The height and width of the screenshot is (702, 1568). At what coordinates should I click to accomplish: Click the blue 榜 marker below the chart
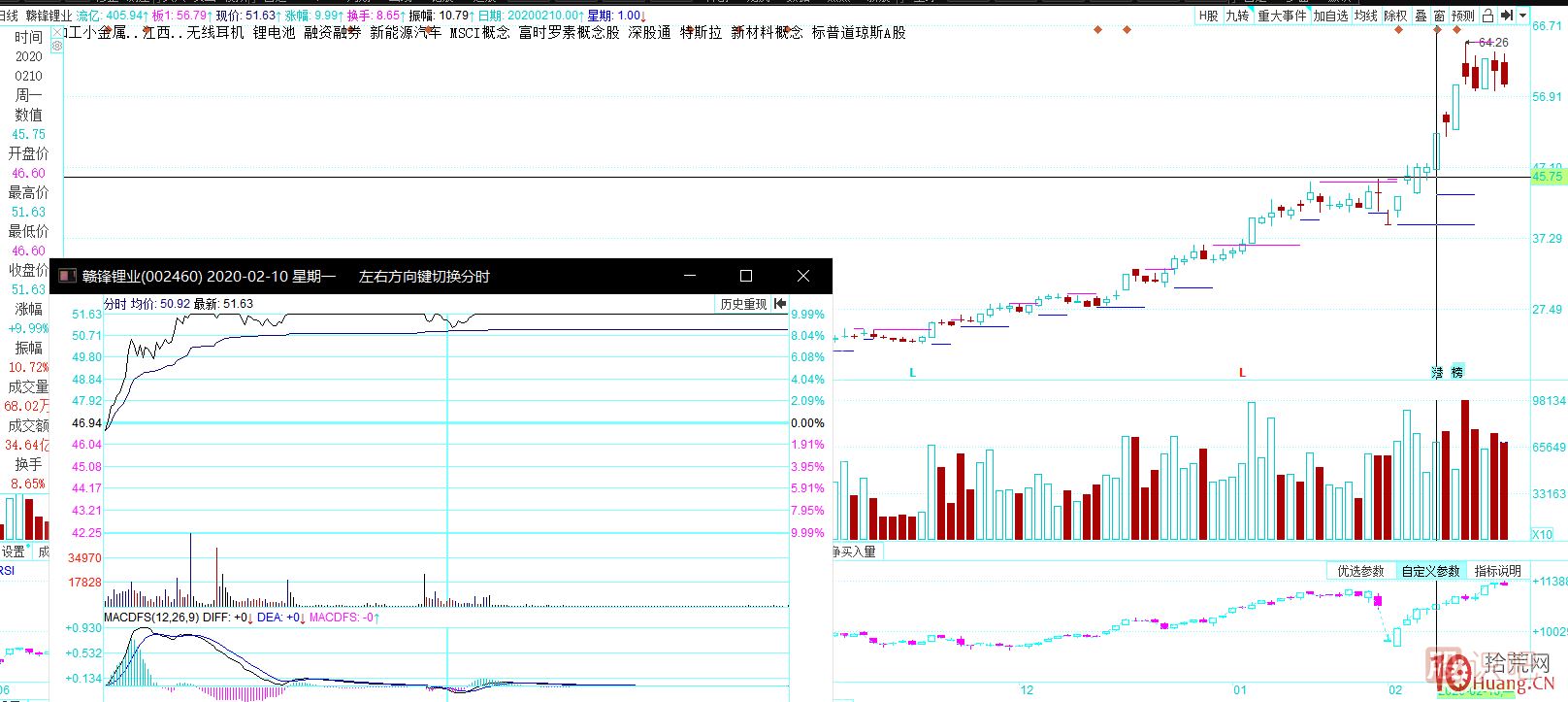click(x=1456, y=373)
